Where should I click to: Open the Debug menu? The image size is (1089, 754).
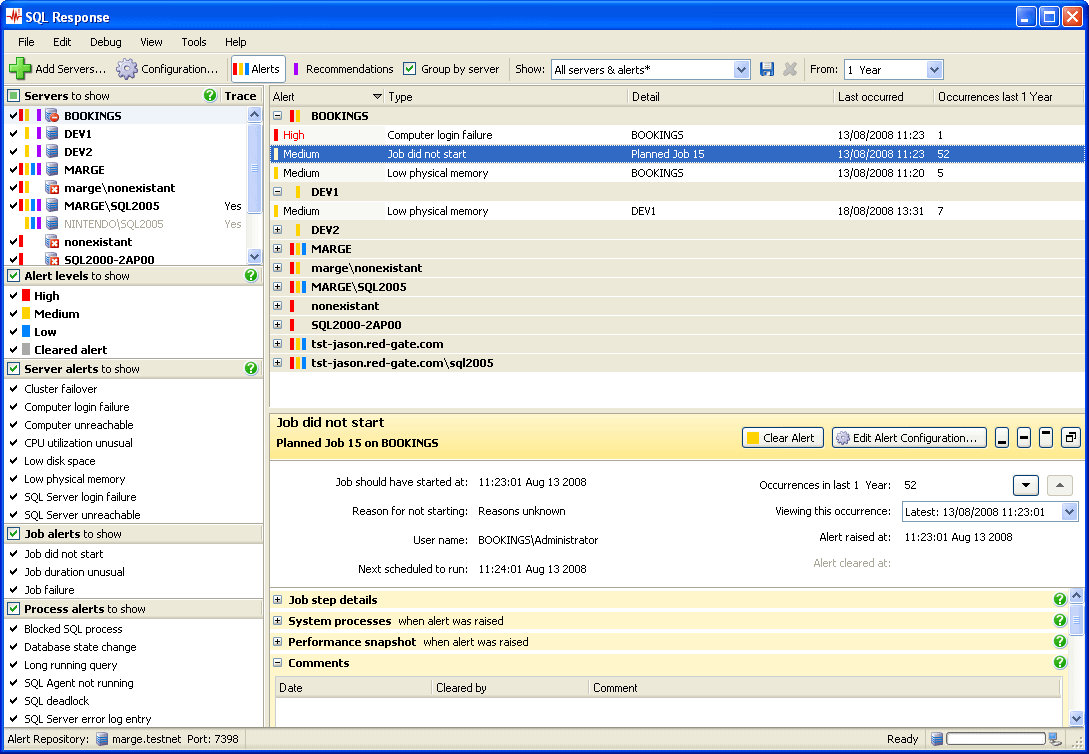pos(106,42)
